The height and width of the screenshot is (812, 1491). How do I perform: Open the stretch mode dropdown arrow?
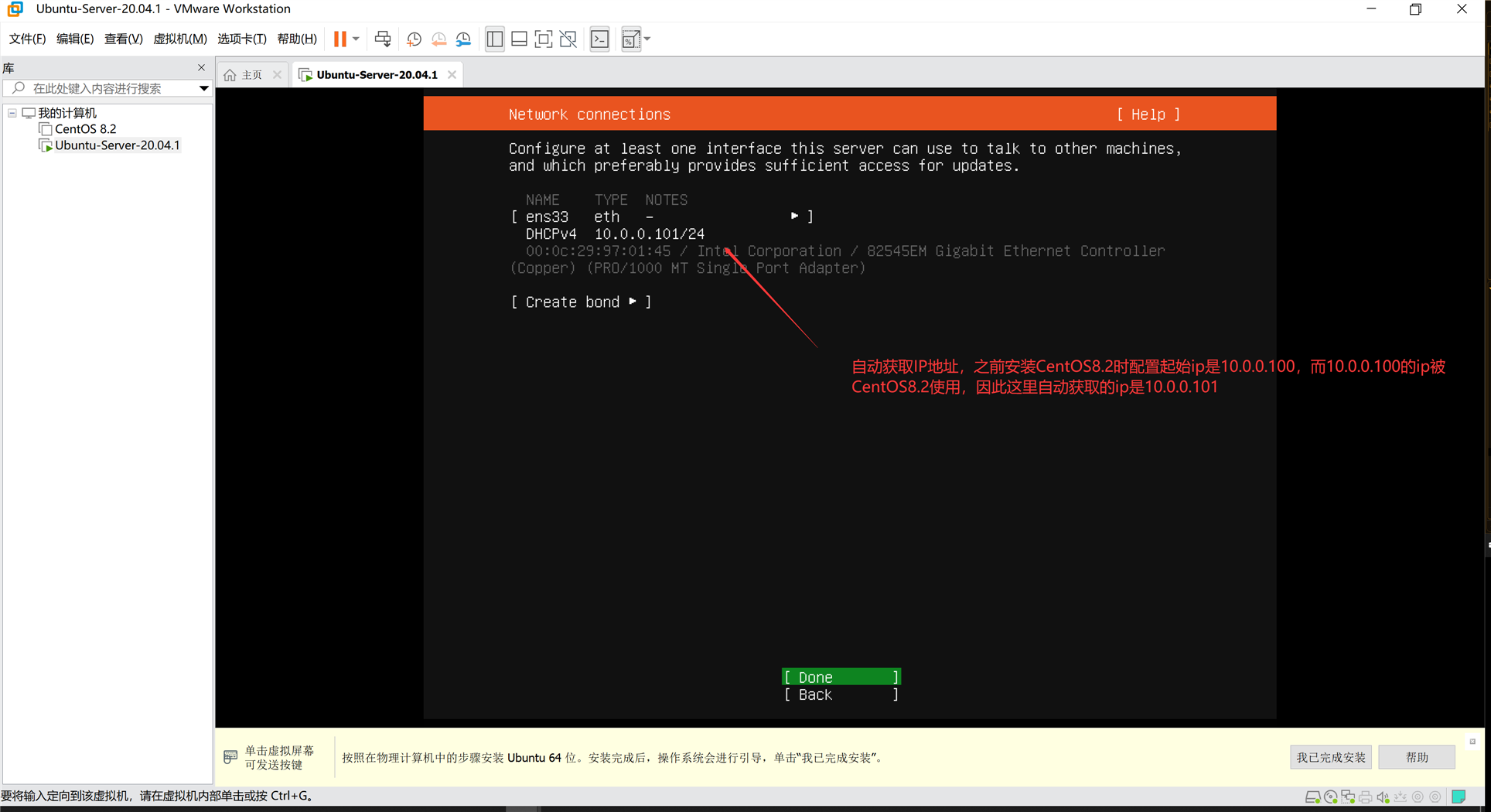(647, 39)
